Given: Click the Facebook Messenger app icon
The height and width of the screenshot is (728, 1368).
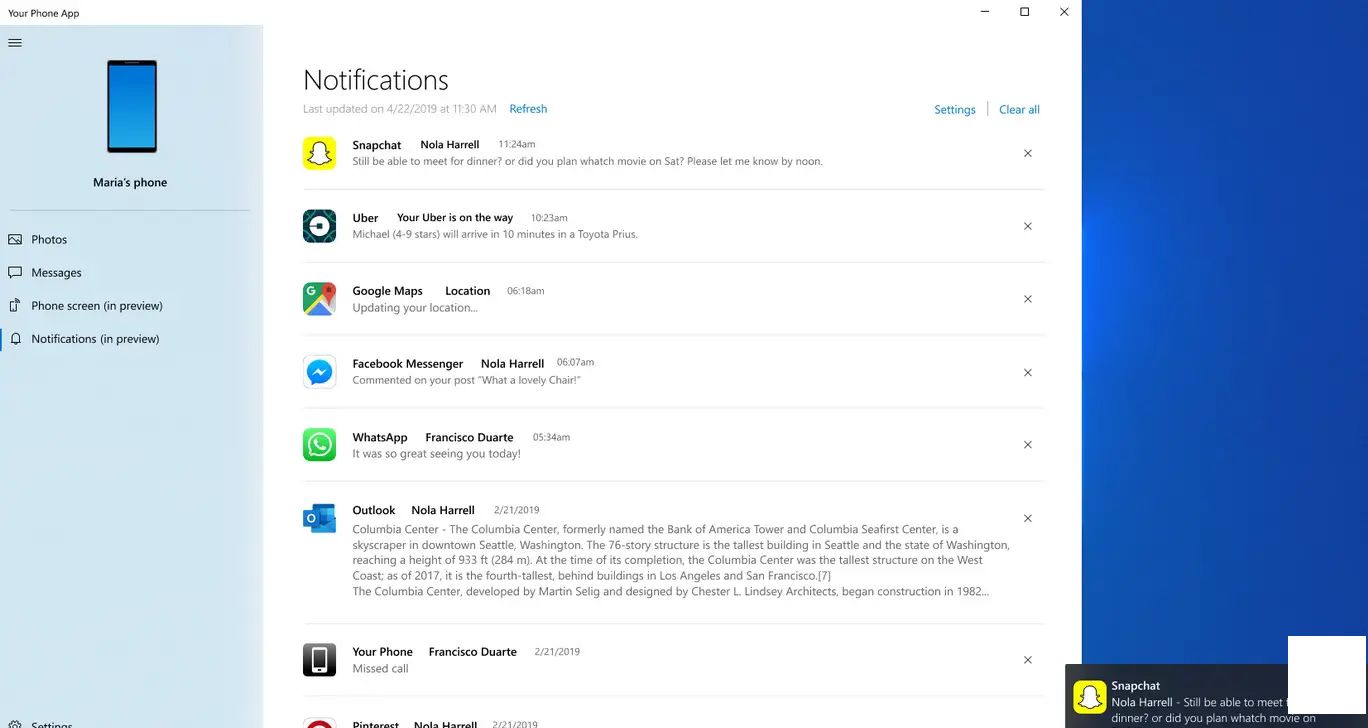Looking at the screenshot, I should (x=319, y=372).
